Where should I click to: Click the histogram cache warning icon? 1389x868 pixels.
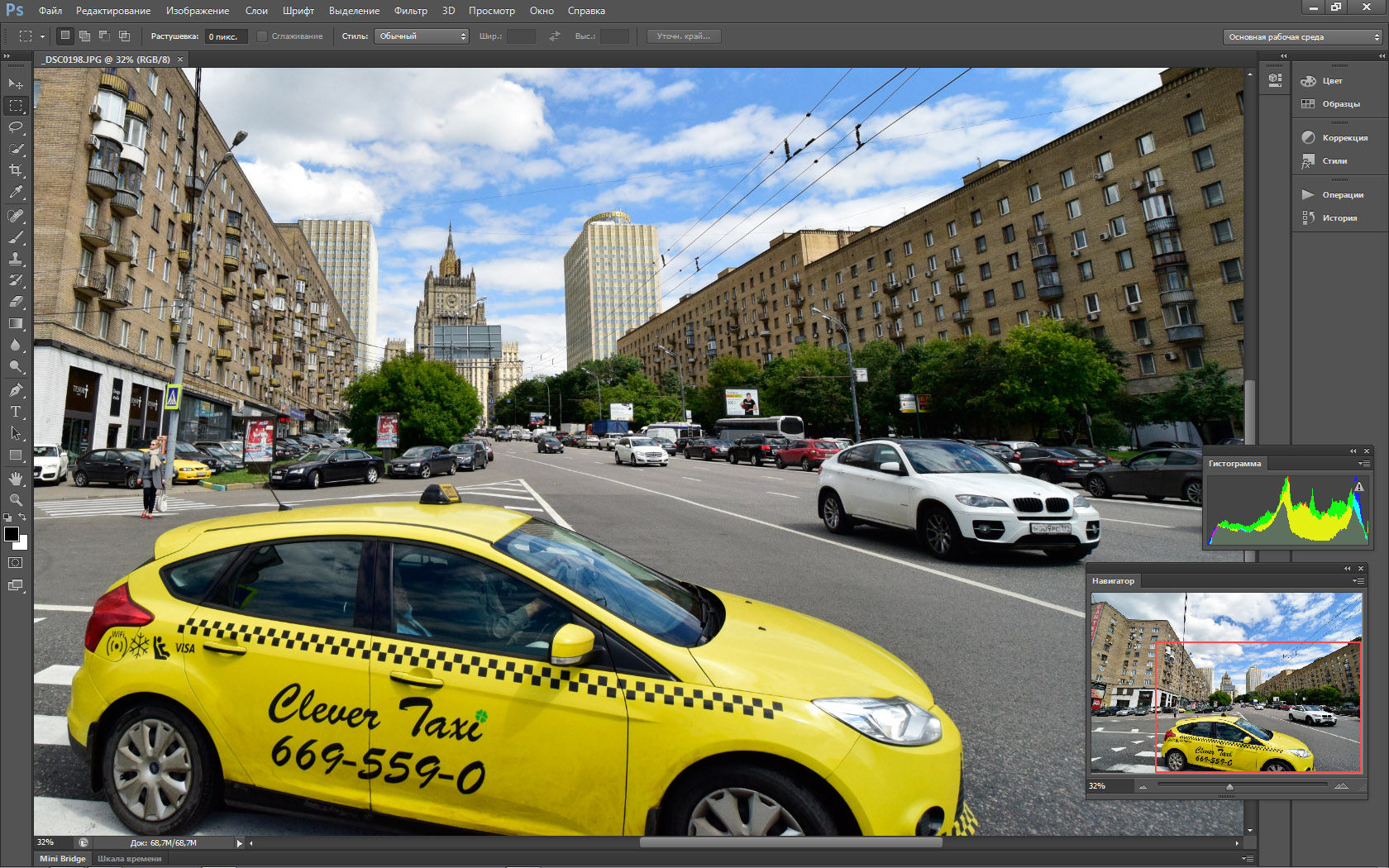pos(1358,487)
